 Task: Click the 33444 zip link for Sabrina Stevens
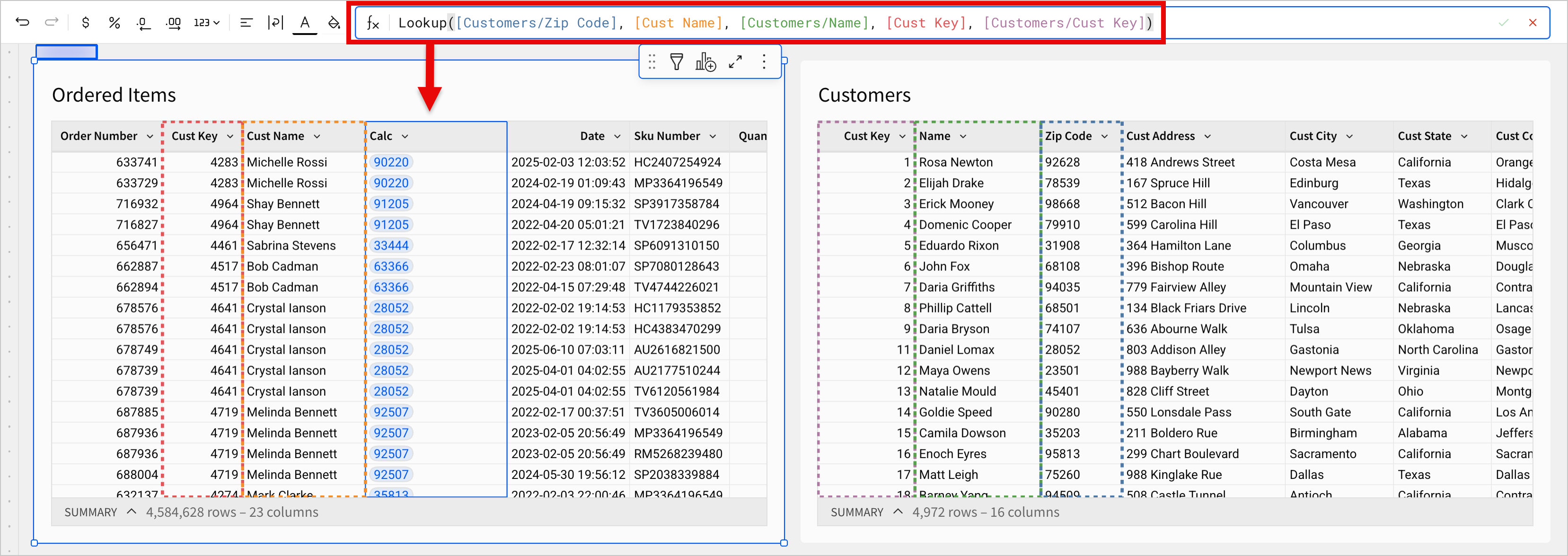391,246
